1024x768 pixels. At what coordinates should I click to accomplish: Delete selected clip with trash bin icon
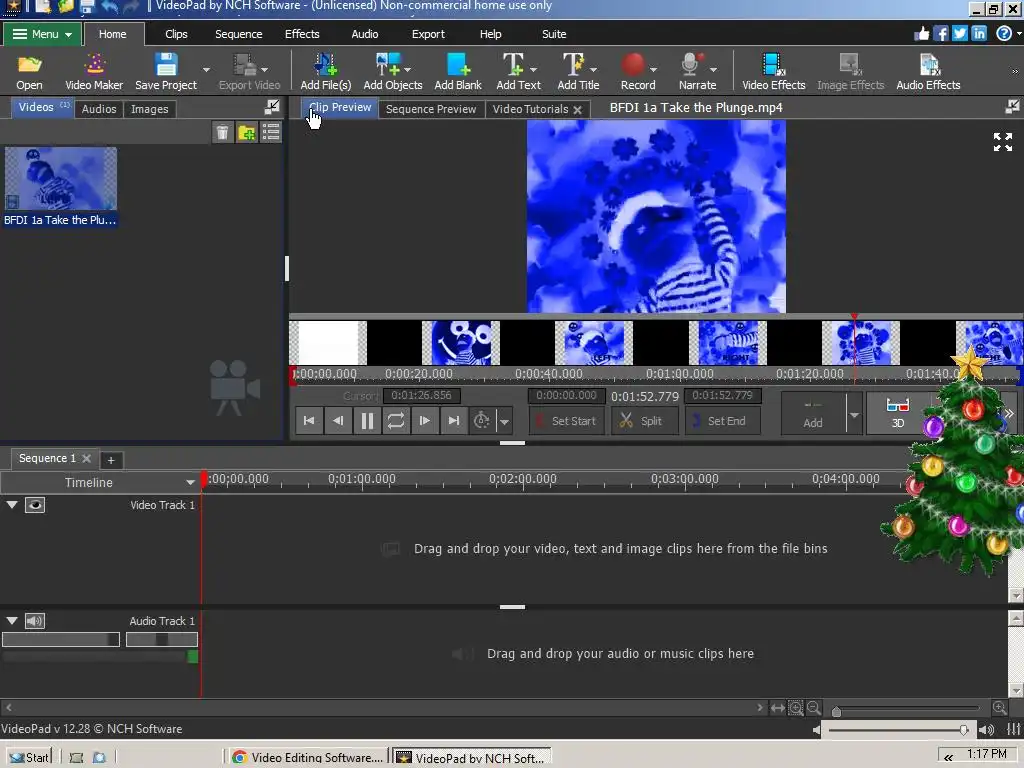pyautogui.click(x=223, y=133)
